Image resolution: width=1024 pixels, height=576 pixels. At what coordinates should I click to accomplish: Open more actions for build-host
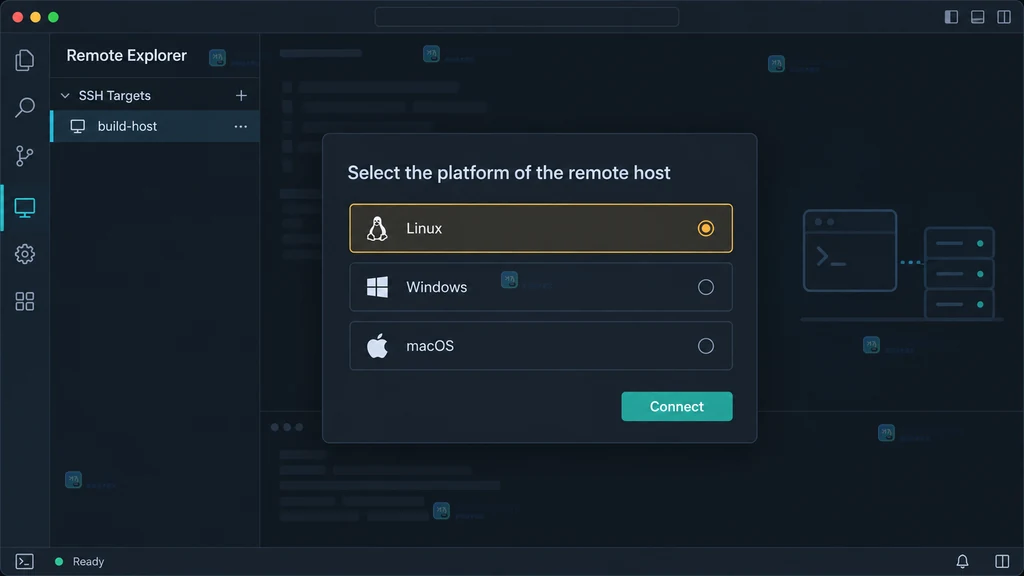(240, 127)
